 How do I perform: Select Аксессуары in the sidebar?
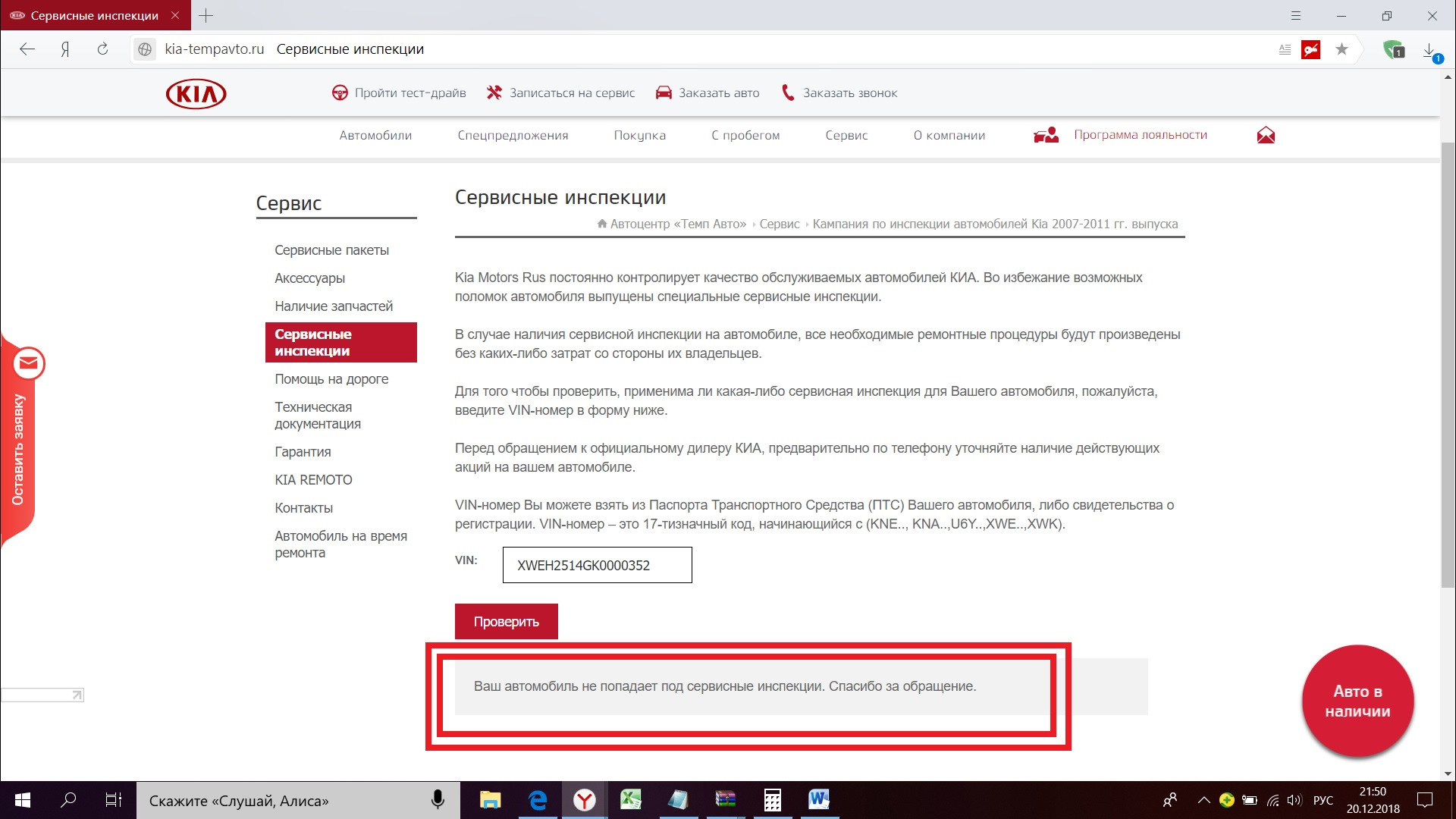[x=309, y=278]
